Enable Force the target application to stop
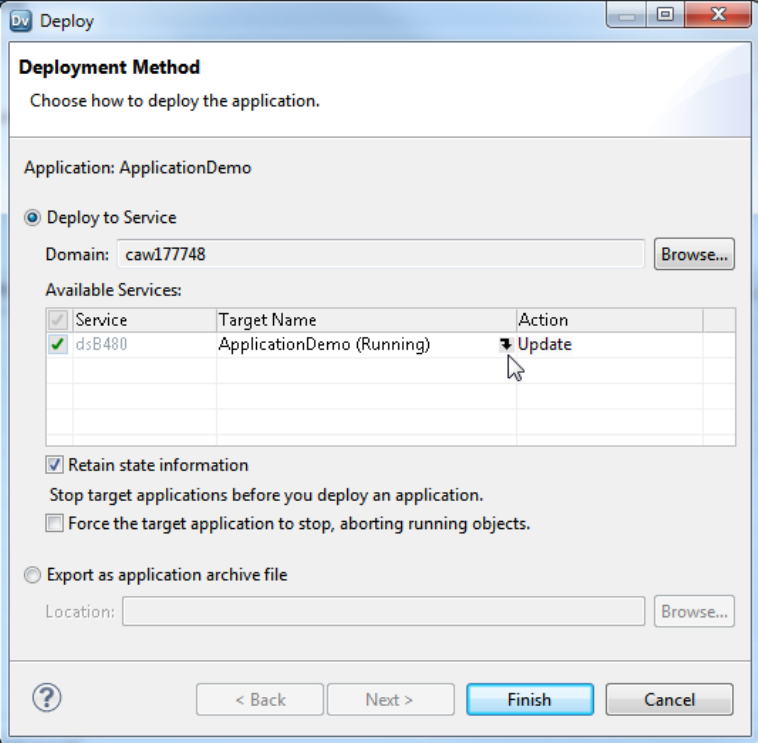Viewport: 758px width, 743px height. coord(53,523)
